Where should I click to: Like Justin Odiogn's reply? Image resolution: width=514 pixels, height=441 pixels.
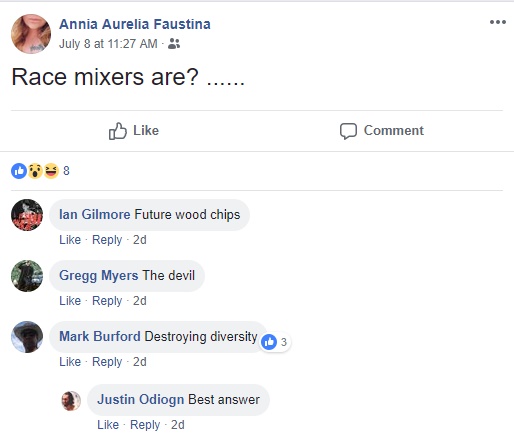pyautogui.click(x=108, y=425)
